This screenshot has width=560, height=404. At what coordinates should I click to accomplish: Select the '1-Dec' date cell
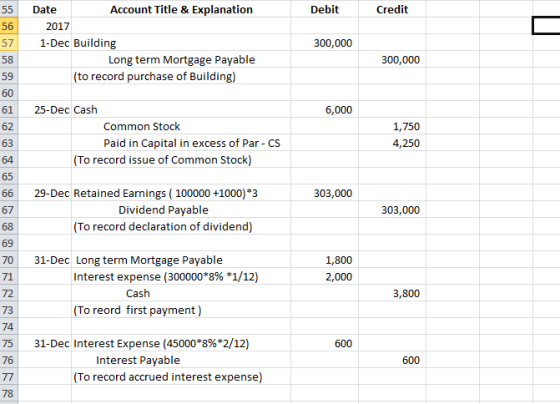[x=45, y=43]
